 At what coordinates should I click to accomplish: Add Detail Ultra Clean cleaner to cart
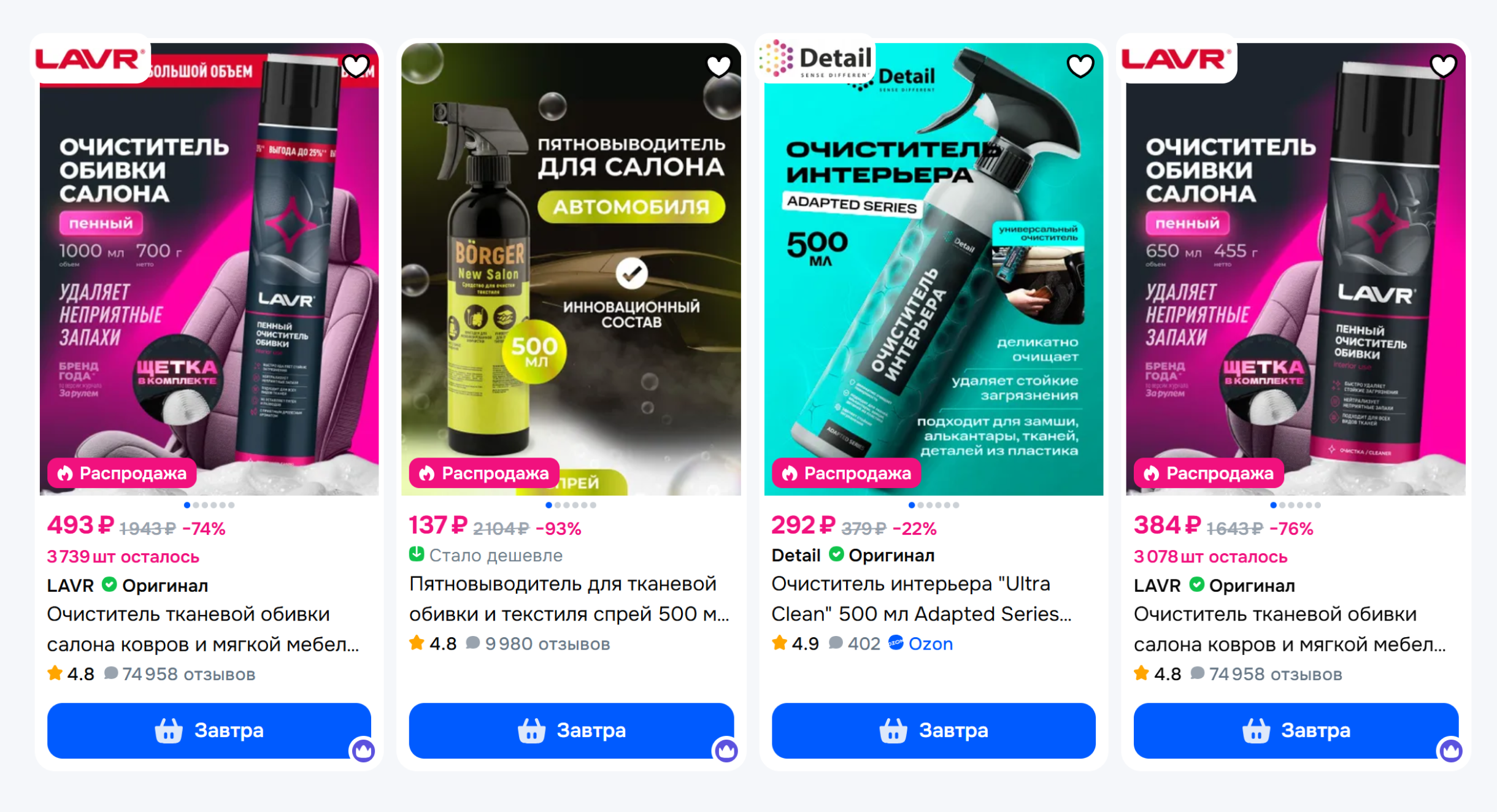(x=933, y=730)
